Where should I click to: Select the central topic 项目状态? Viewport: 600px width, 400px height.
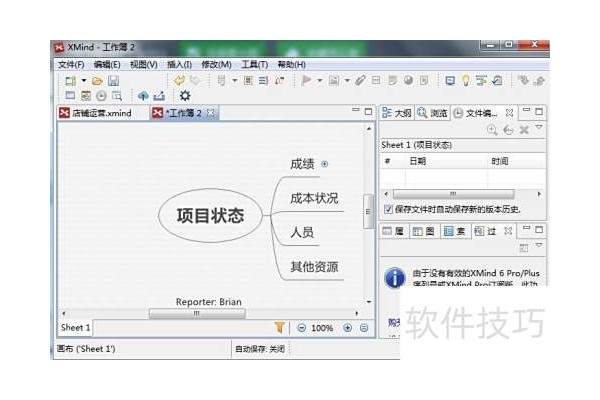(210, 216)
